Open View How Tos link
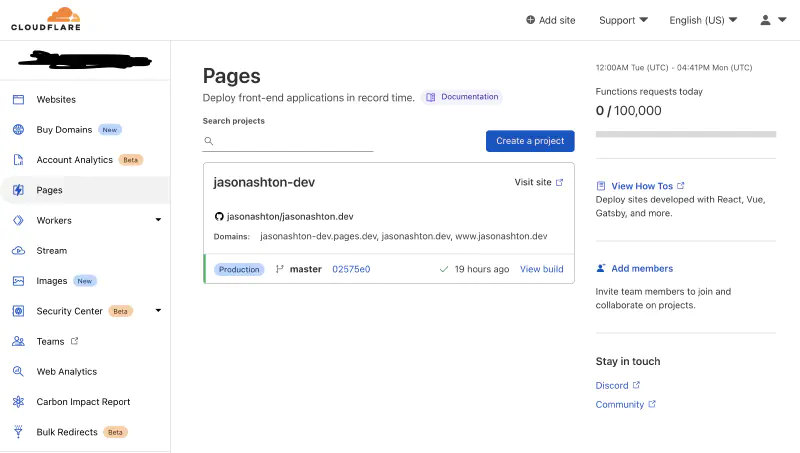Screen dimensions: 800x453 (x=642, y=186)
